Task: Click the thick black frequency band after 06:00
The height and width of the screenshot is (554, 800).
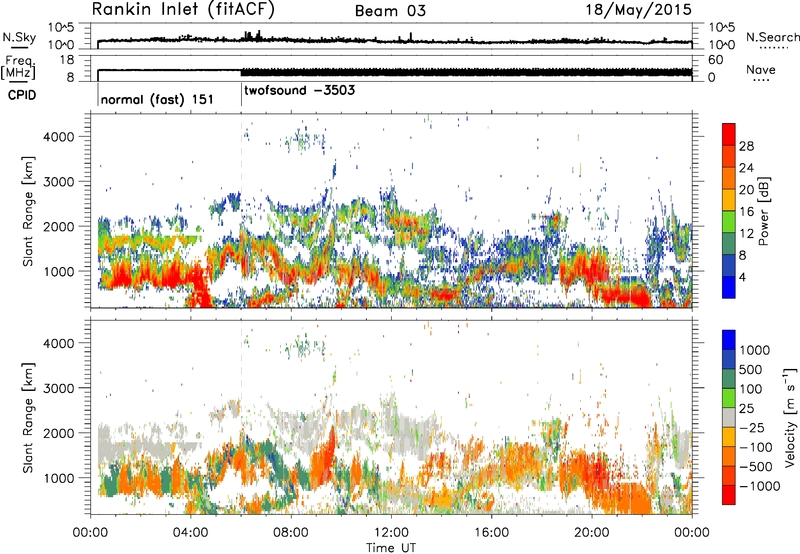Action: (x=466, y=72)
